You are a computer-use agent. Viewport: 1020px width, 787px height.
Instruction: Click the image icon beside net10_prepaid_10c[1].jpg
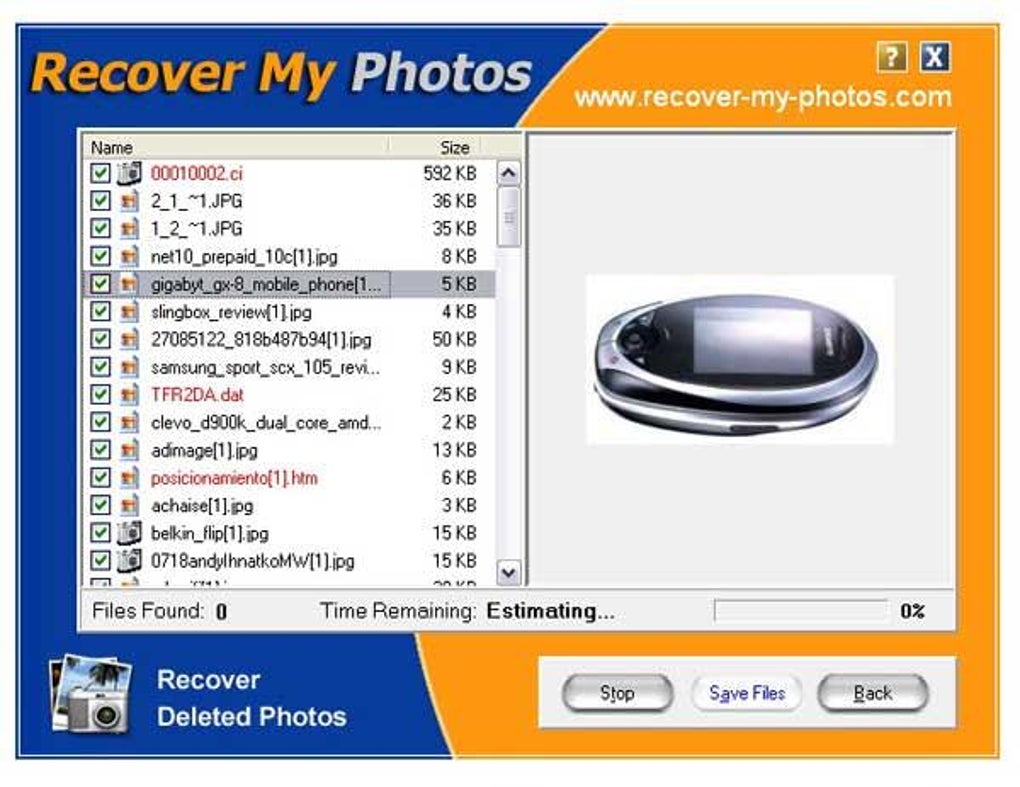point(129,256)
